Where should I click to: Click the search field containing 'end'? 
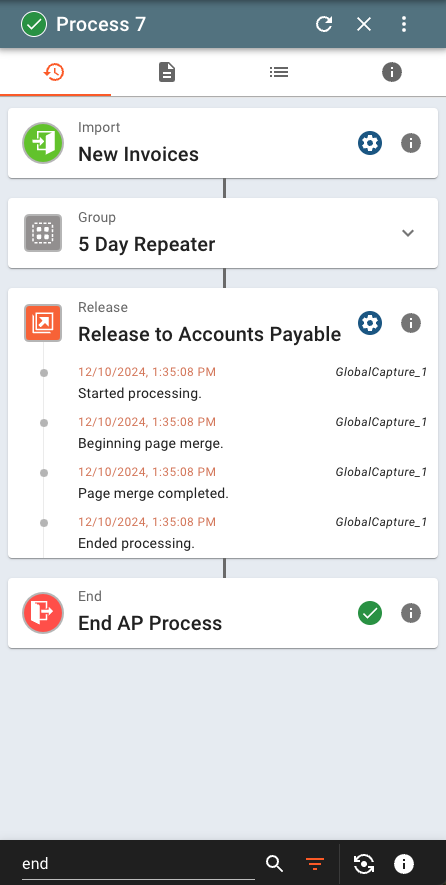[138, 864]
